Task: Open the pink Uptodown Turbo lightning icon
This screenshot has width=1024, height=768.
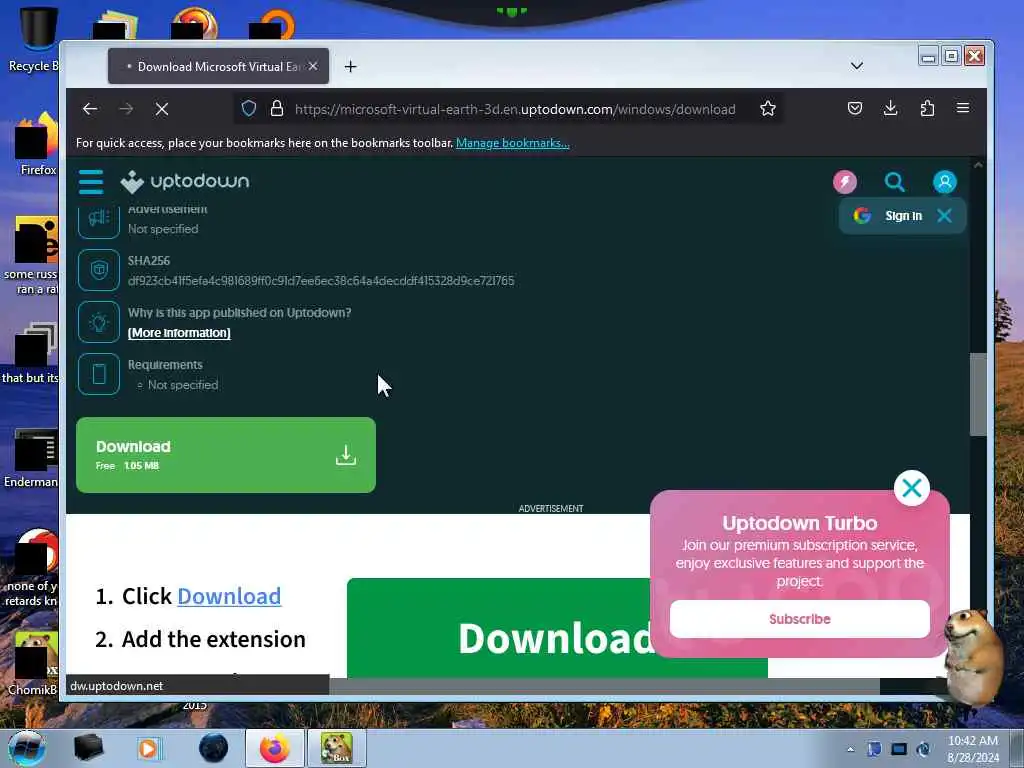Action: pyautogui.click(x=844, y=182)
